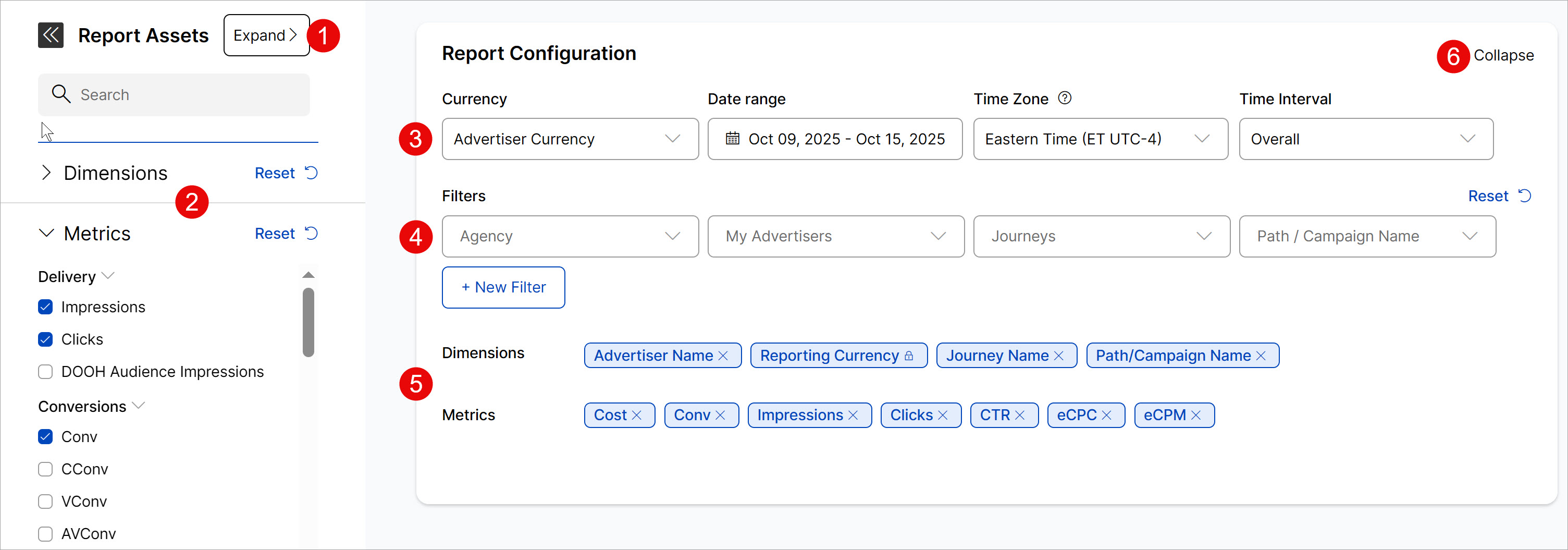Click the + New Filter button

[503, 287]
